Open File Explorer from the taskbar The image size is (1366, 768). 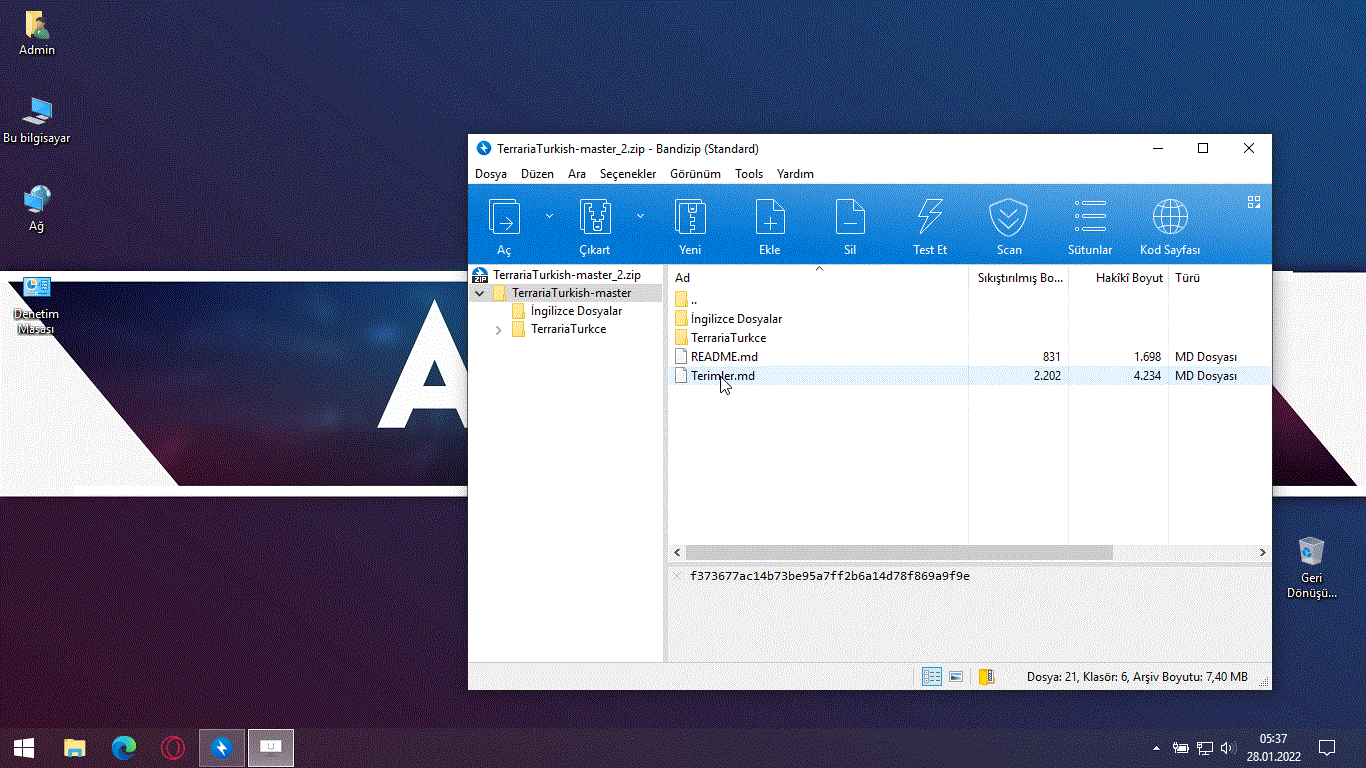(74, 747)
